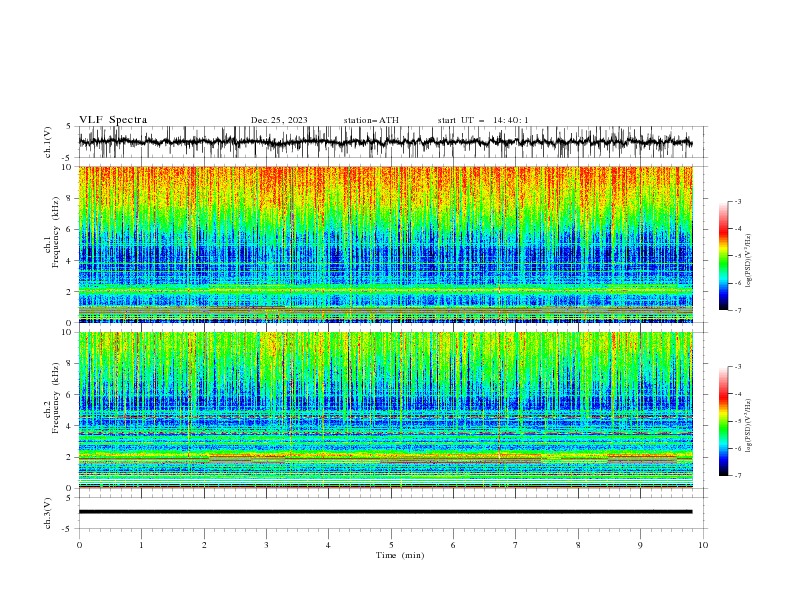Screen dimensions: 792x612
Task: Click the "-7" tick on upper colorbar
Action: tap(737, 310)
